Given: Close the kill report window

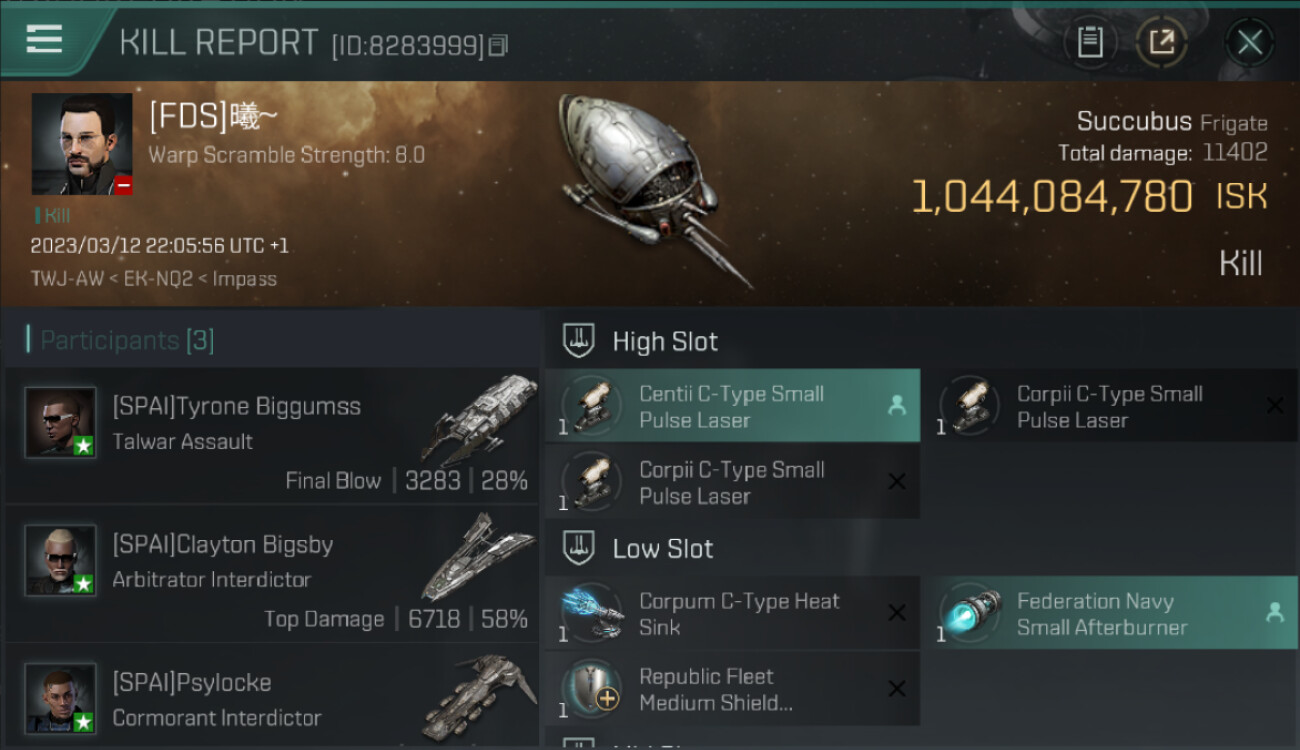Looking at the screenshot, I should click(1249, 42).
